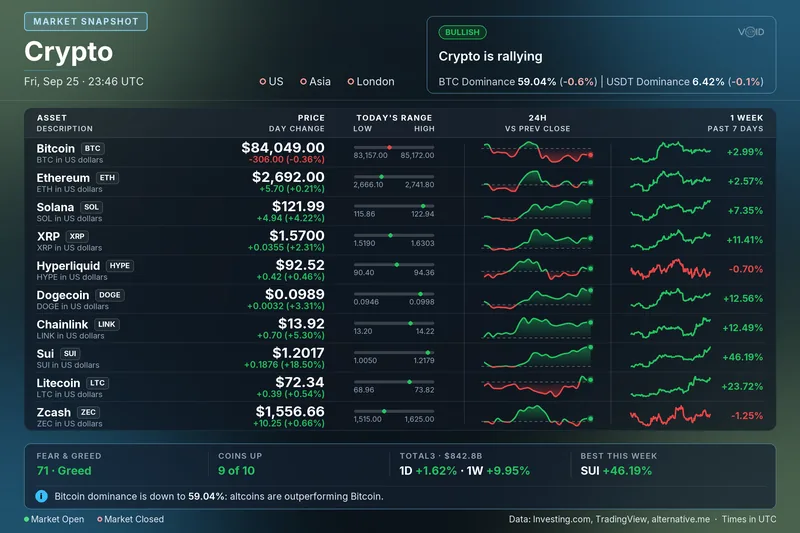The image size is (800, 533).
Task: Open Hyperliquid 1 week red sparkline
Action: click(670, 269)
